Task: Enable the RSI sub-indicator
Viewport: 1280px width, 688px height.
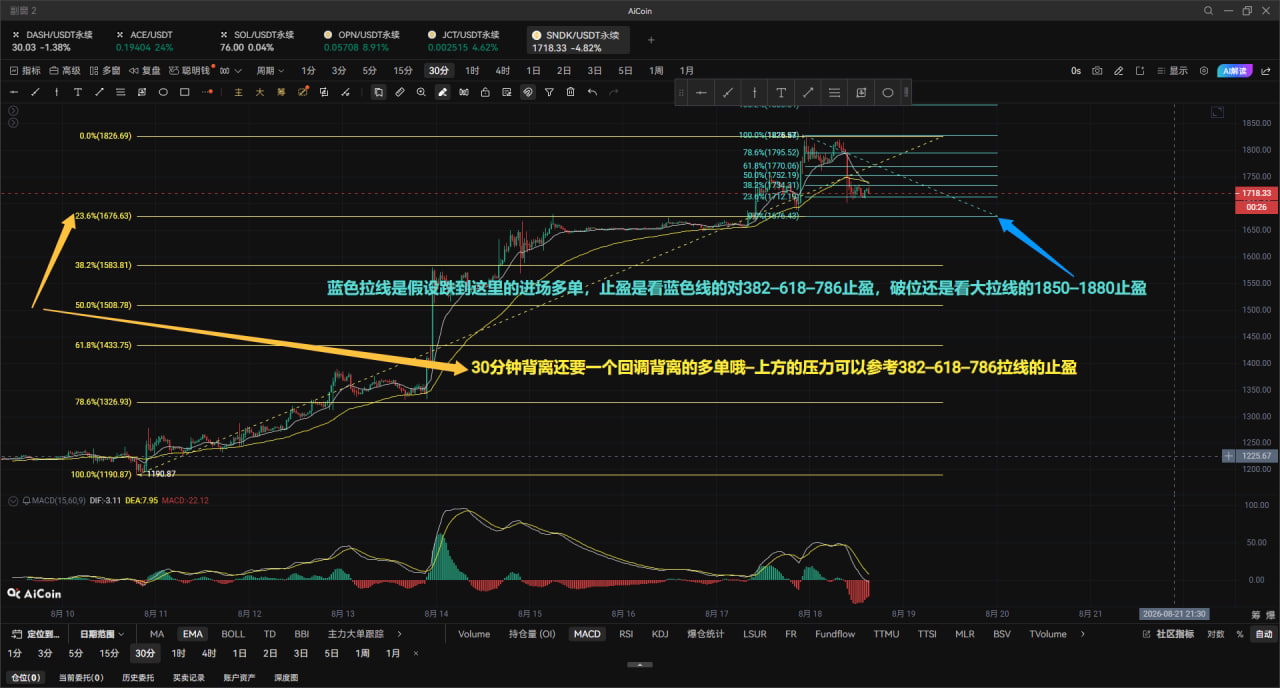Action: point(626,634)
